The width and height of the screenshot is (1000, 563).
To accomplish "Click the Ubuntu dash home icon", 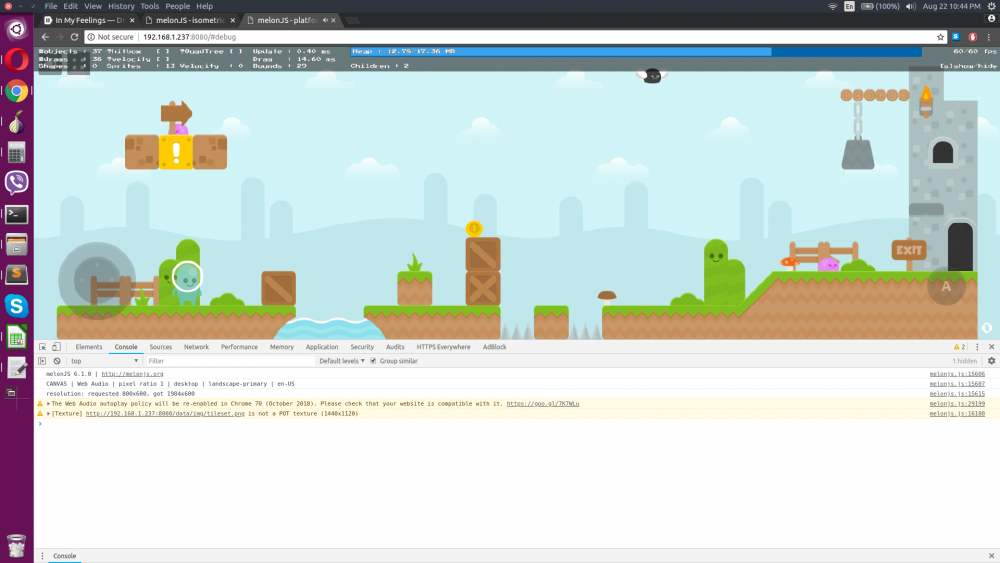I will point(17,29).
